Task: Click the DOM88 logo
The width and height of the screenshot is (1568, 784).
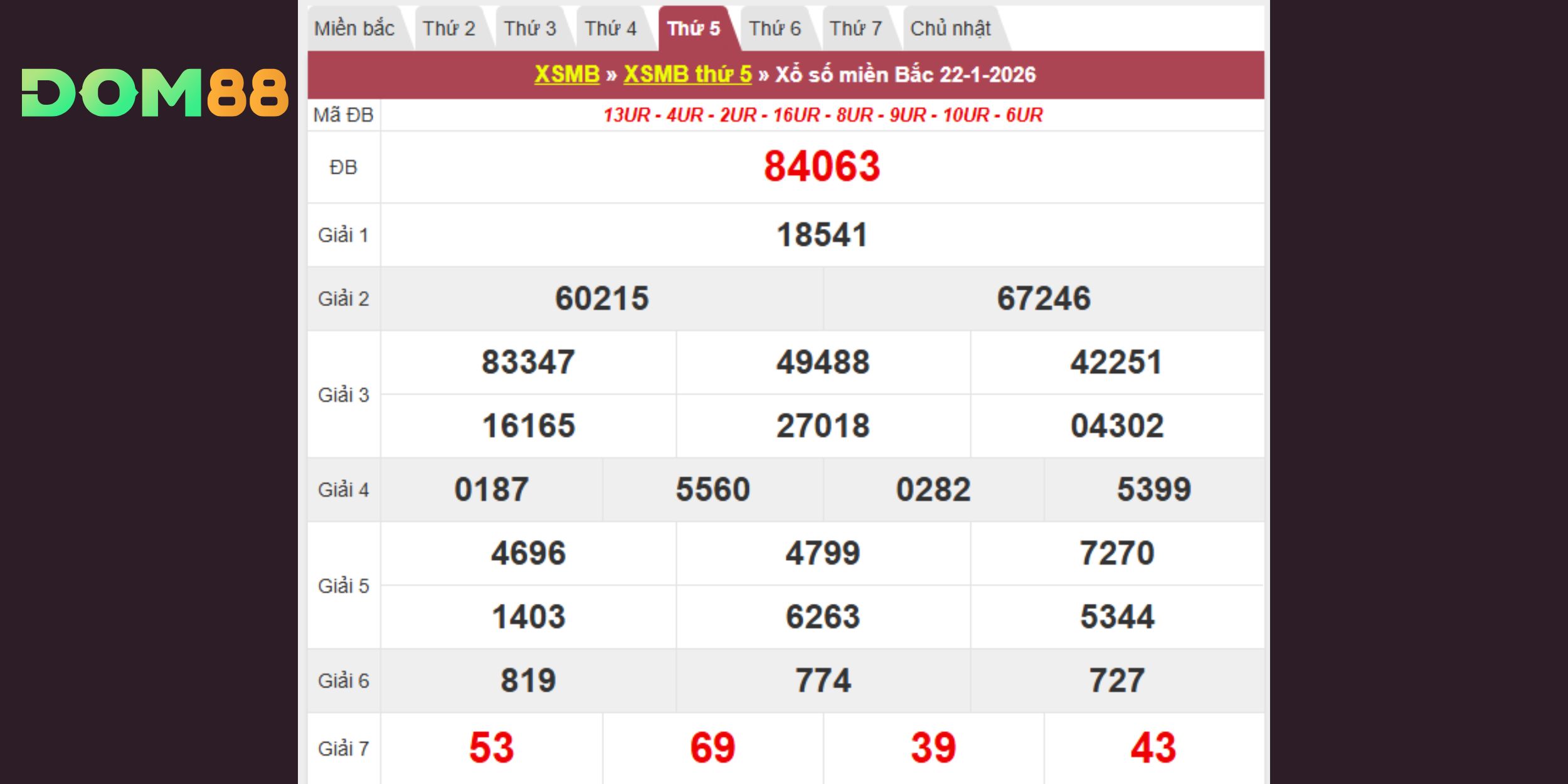Action: 154,93
